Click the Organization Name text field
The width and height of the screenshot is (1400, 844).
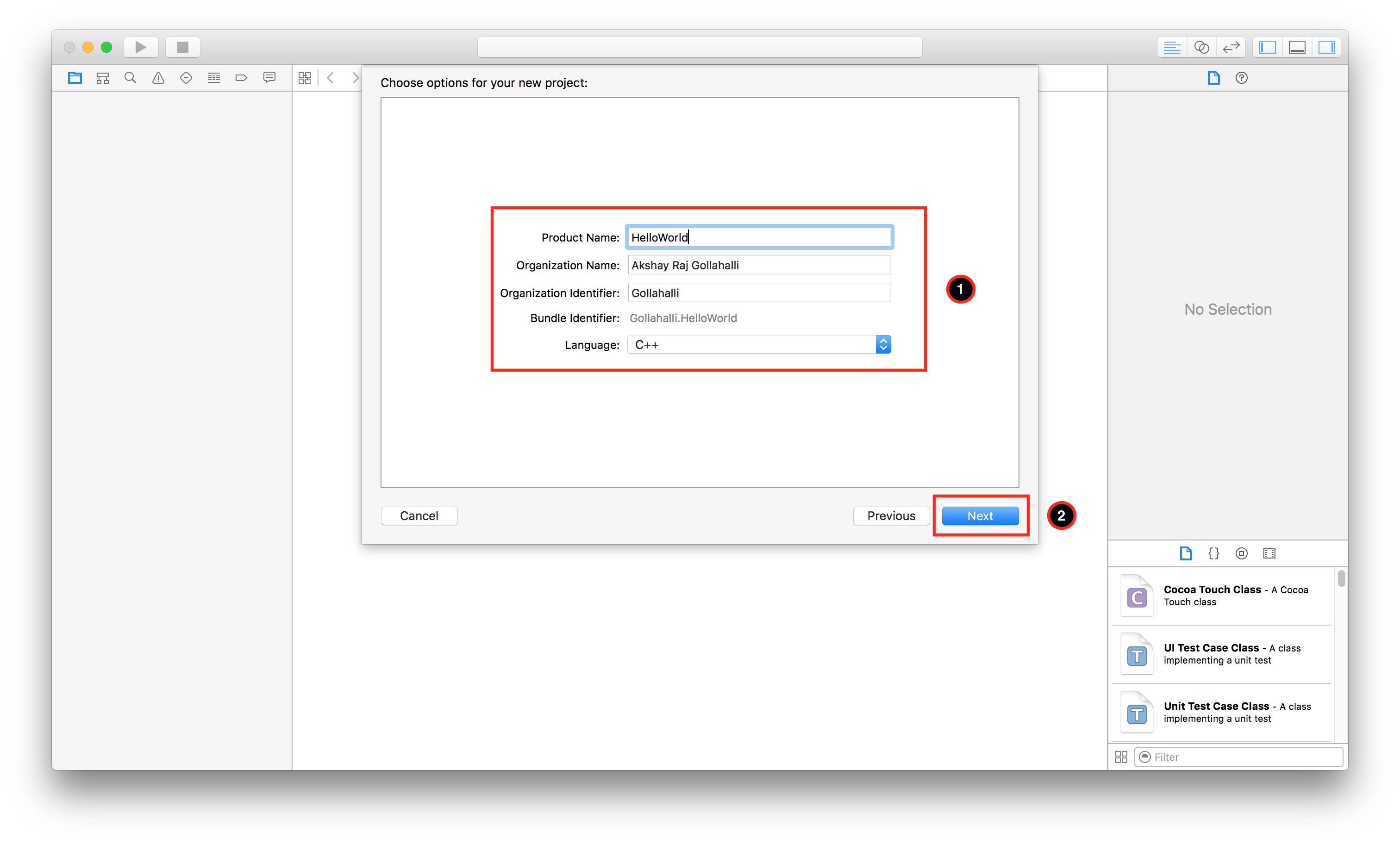(x=758, y=265)
